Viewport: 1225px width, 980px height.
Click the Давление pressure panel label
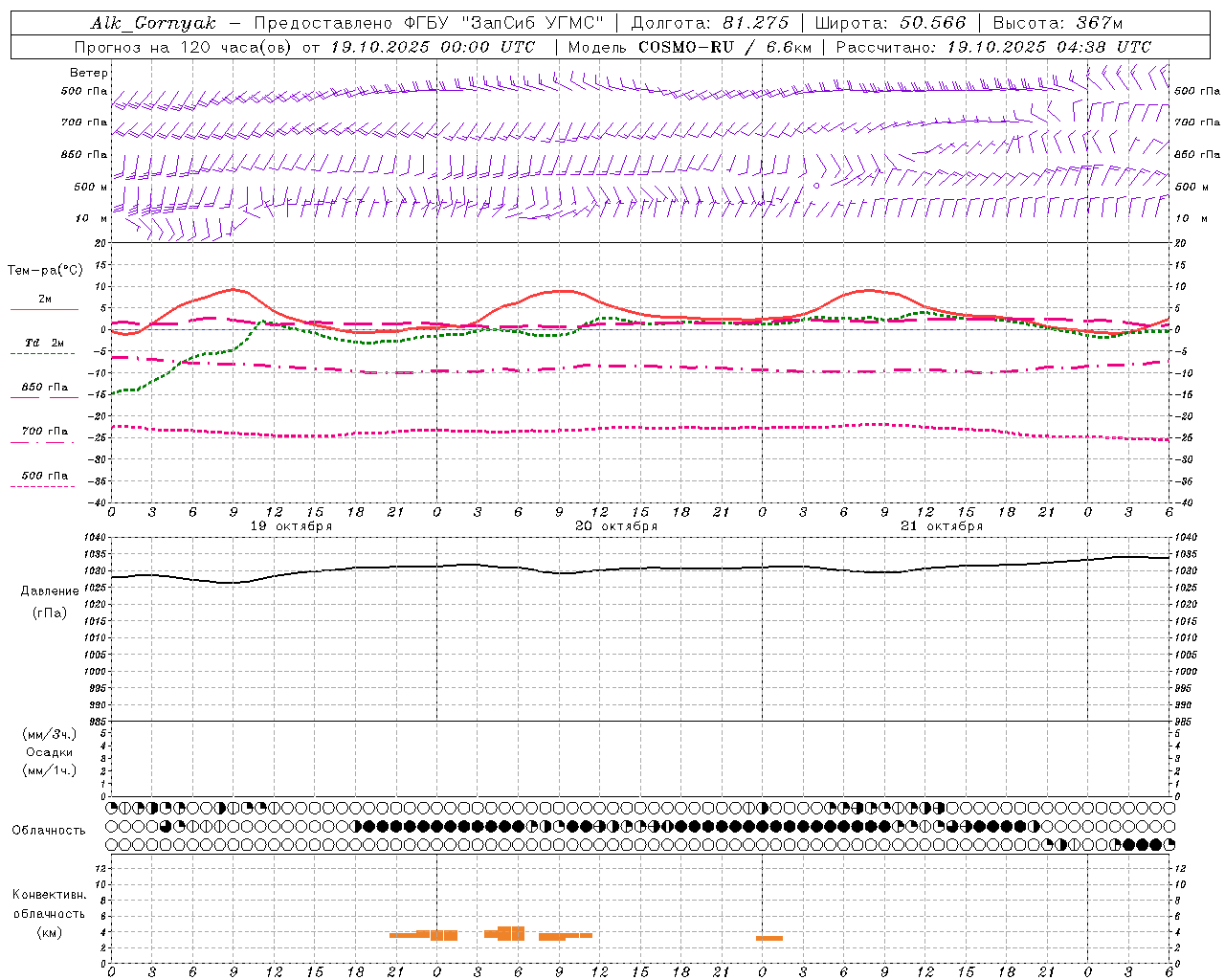(x=50, y=591)
